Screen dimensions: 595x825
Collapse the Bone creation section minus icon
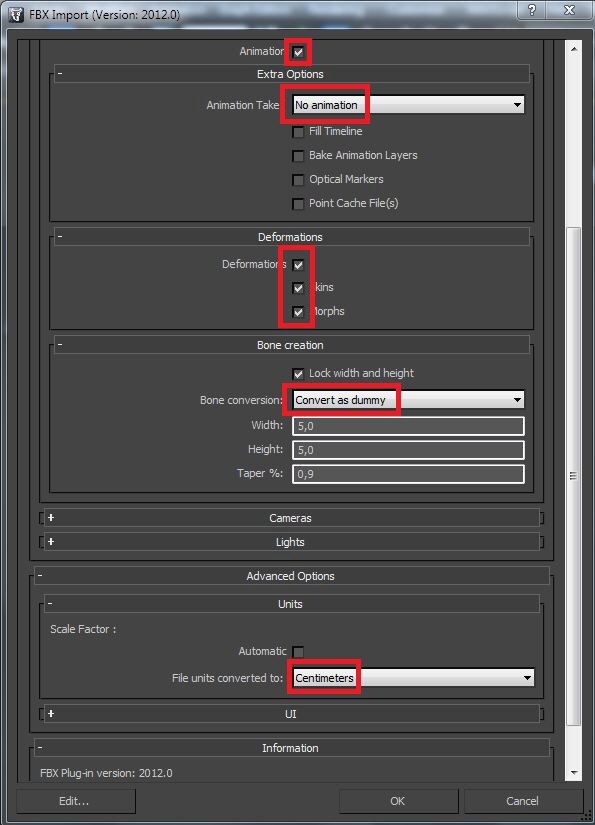pyautogui.click(x=59, y=345)
